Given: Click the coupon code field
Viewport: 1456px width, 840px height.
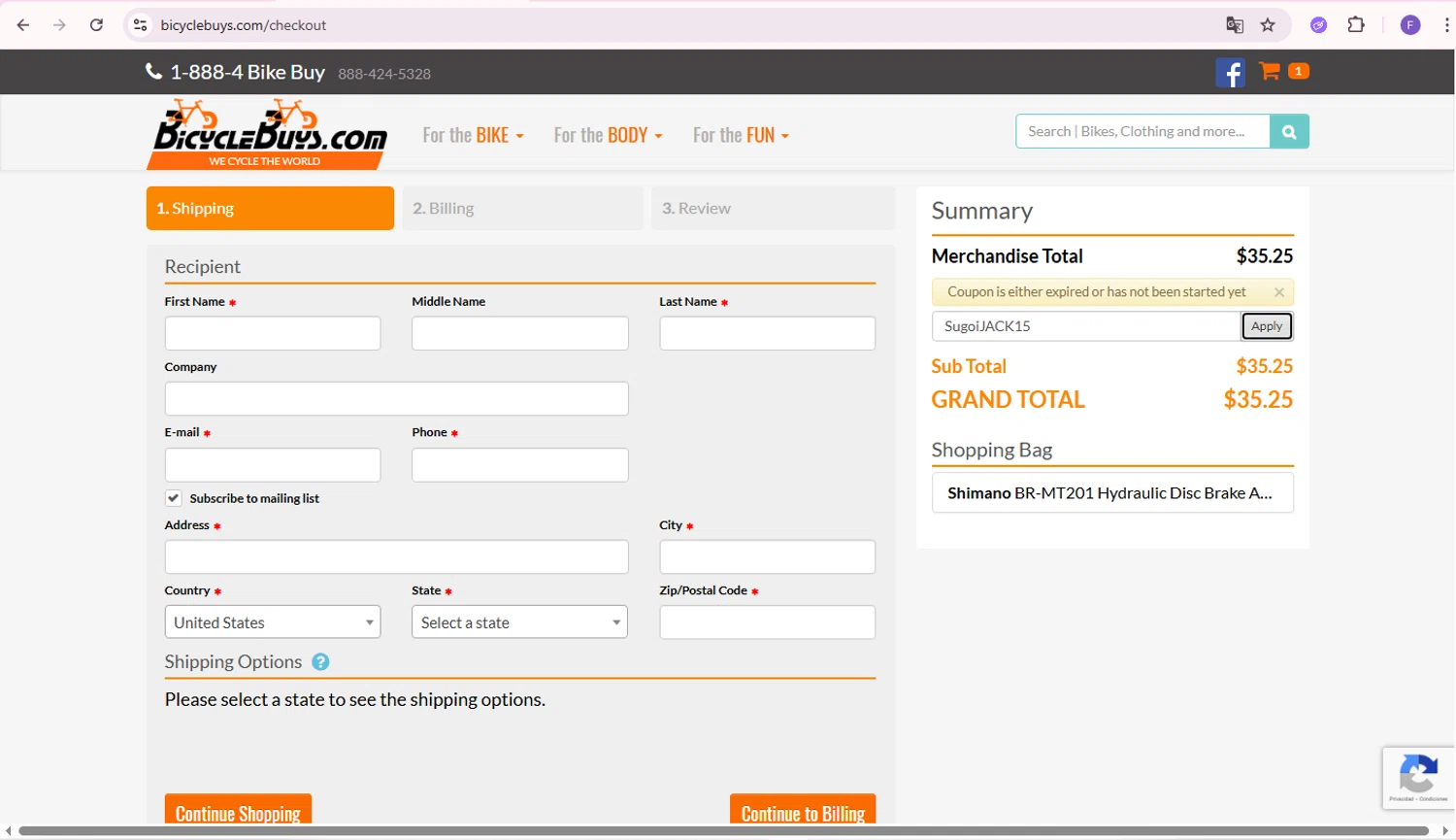Looking at the screenshot, I should tap(1086, 326).
